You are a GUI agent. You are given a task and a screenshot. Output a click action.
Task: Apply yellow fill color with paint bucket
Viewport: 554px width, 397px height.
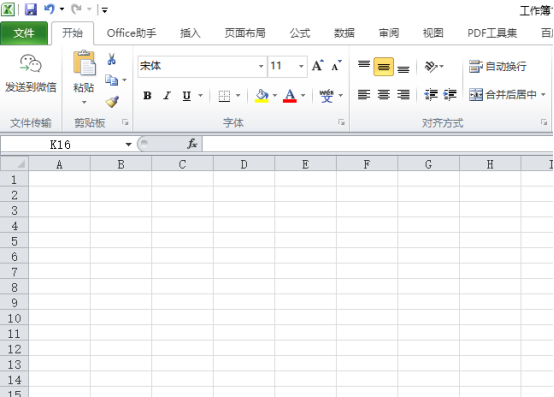coord(262,95)
